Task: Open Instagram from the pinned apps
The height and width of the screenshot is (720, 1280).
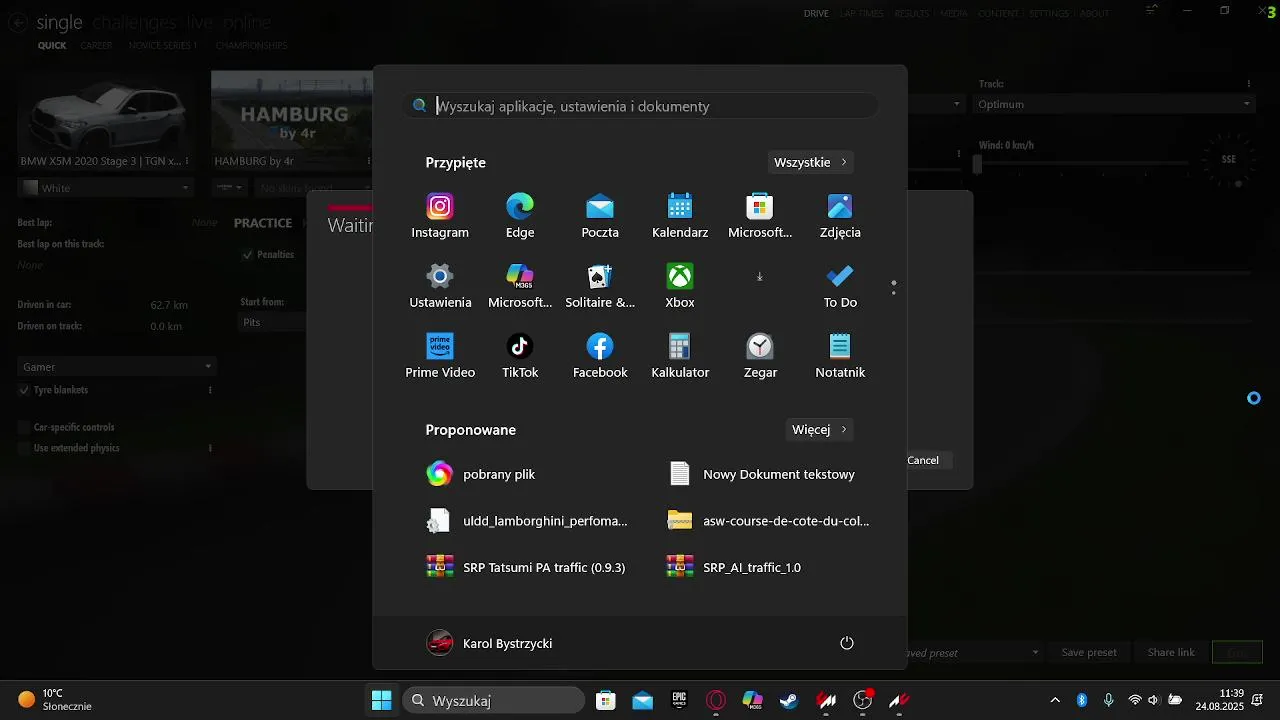Action: pyautogui.click(x=440, y=216)
